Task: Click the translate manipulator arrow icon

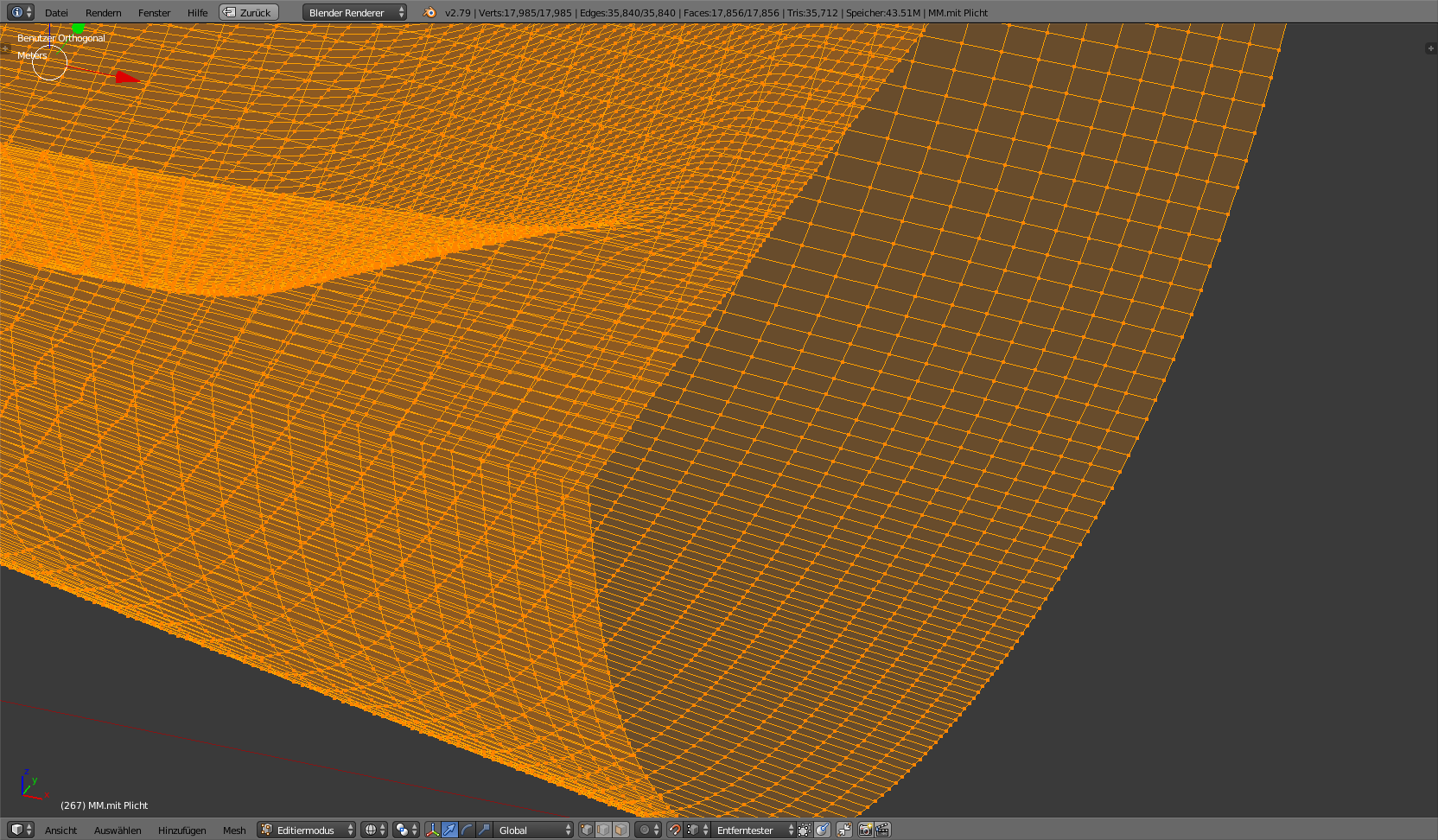Action: click(449, 830)
